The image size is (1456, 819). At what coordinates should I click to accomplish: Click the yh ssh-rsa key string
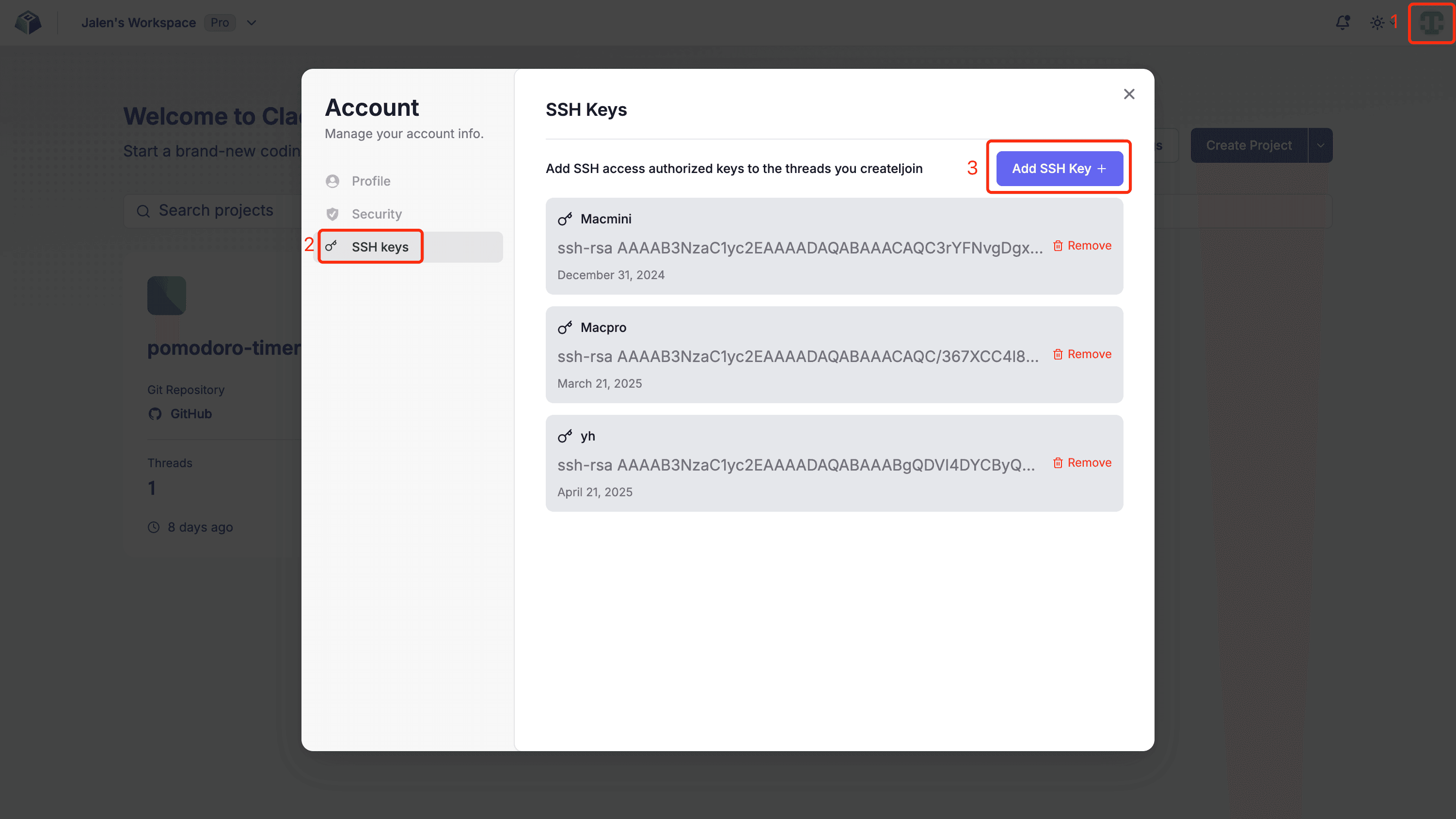796,465
